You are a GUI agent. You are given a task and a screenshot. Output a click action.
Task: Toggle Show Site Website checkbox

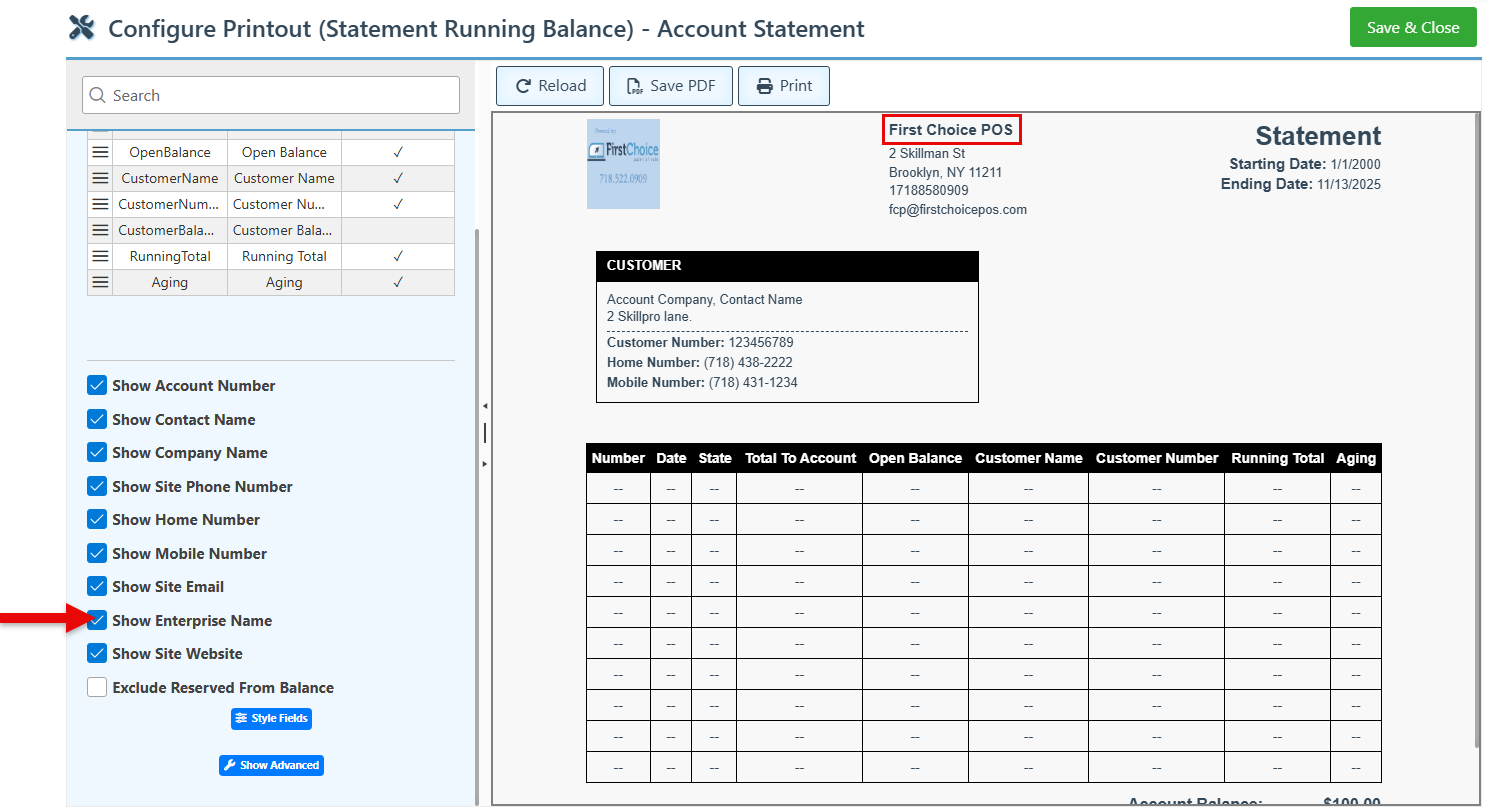pos(97,654)
